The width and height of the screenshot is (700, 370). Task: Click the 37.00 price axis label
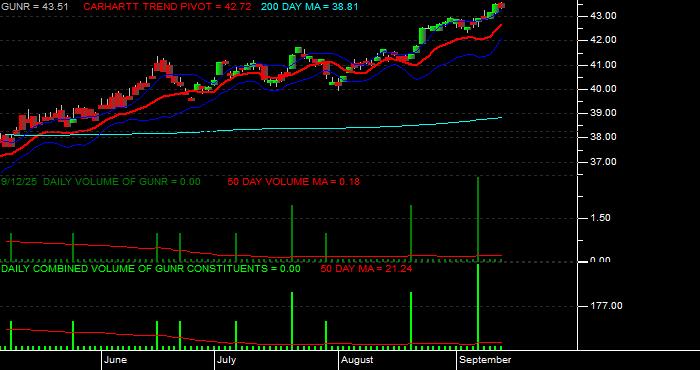[x=604, y=162]
